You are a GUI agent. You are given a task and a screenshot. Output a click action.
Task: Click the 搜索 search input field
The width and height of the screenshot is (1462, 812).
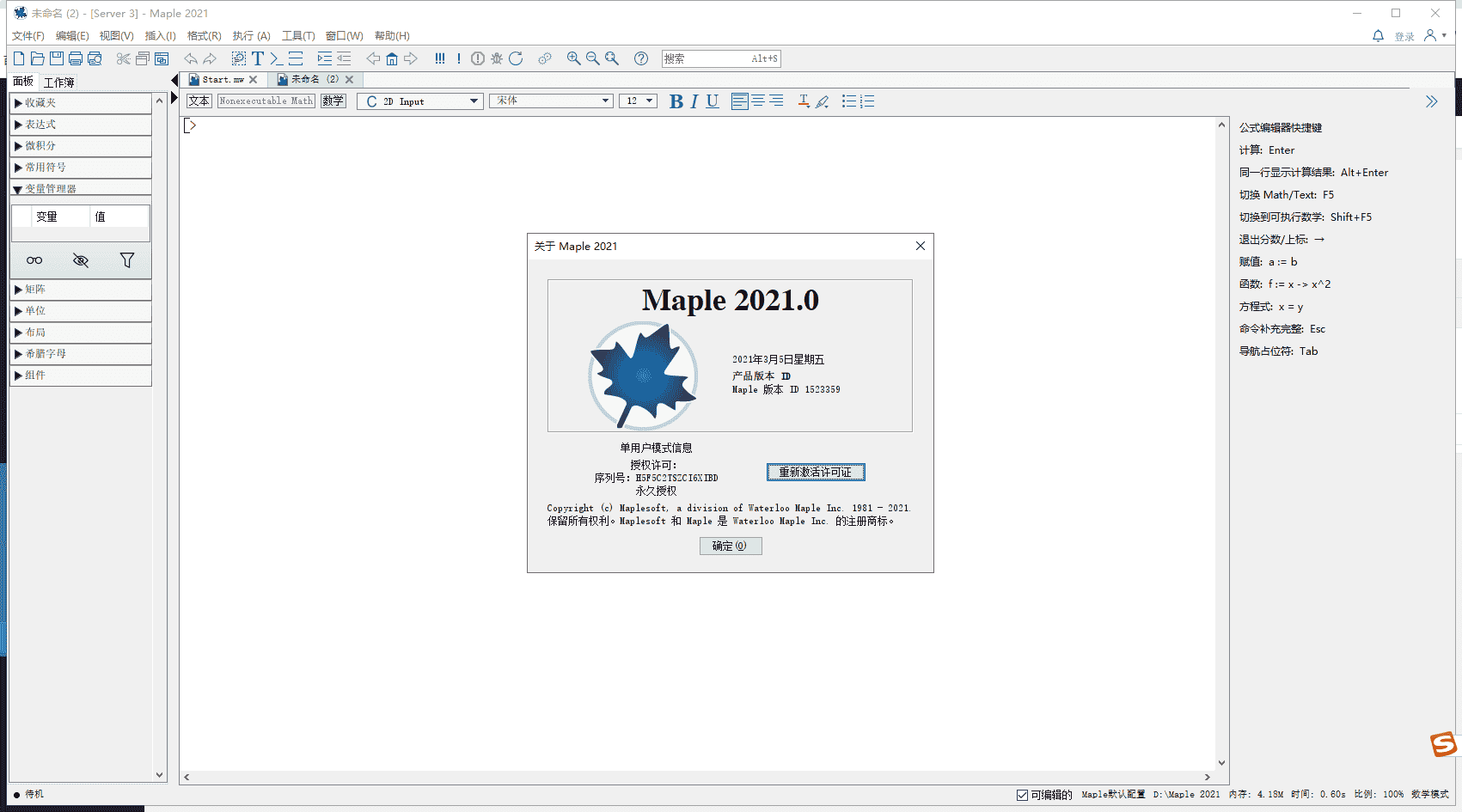[705, 58]
